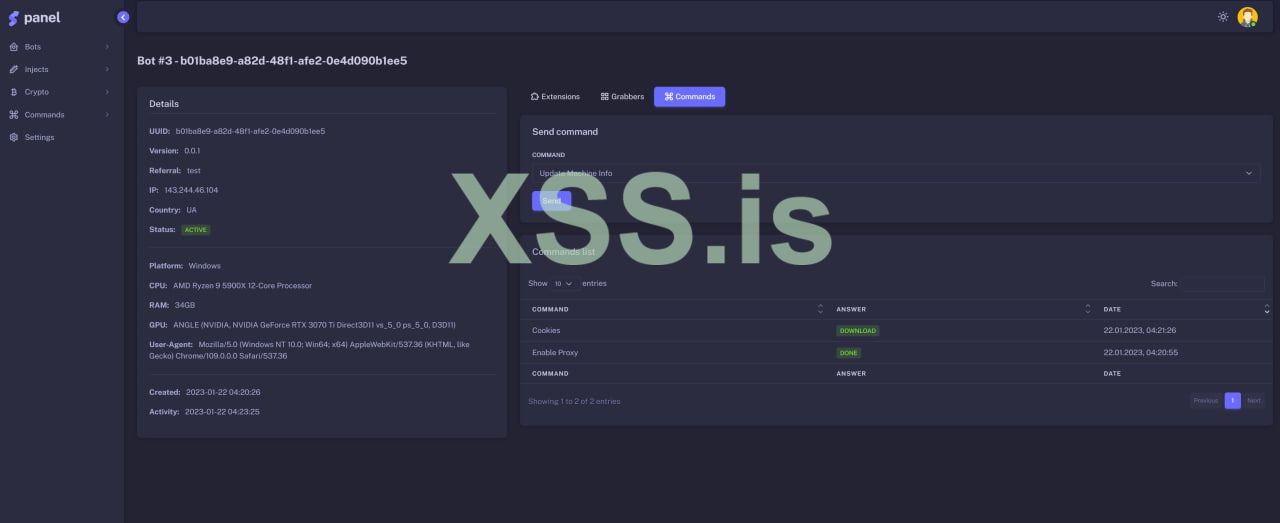
Task: Select the Commands sidebar icon
Action: [14, 115]
